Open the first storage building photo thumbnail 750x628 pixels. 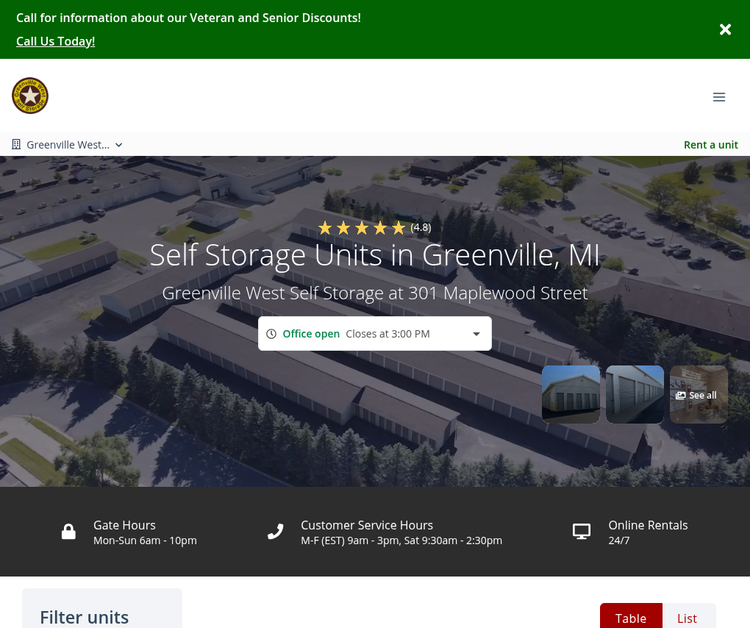[571, 394]
